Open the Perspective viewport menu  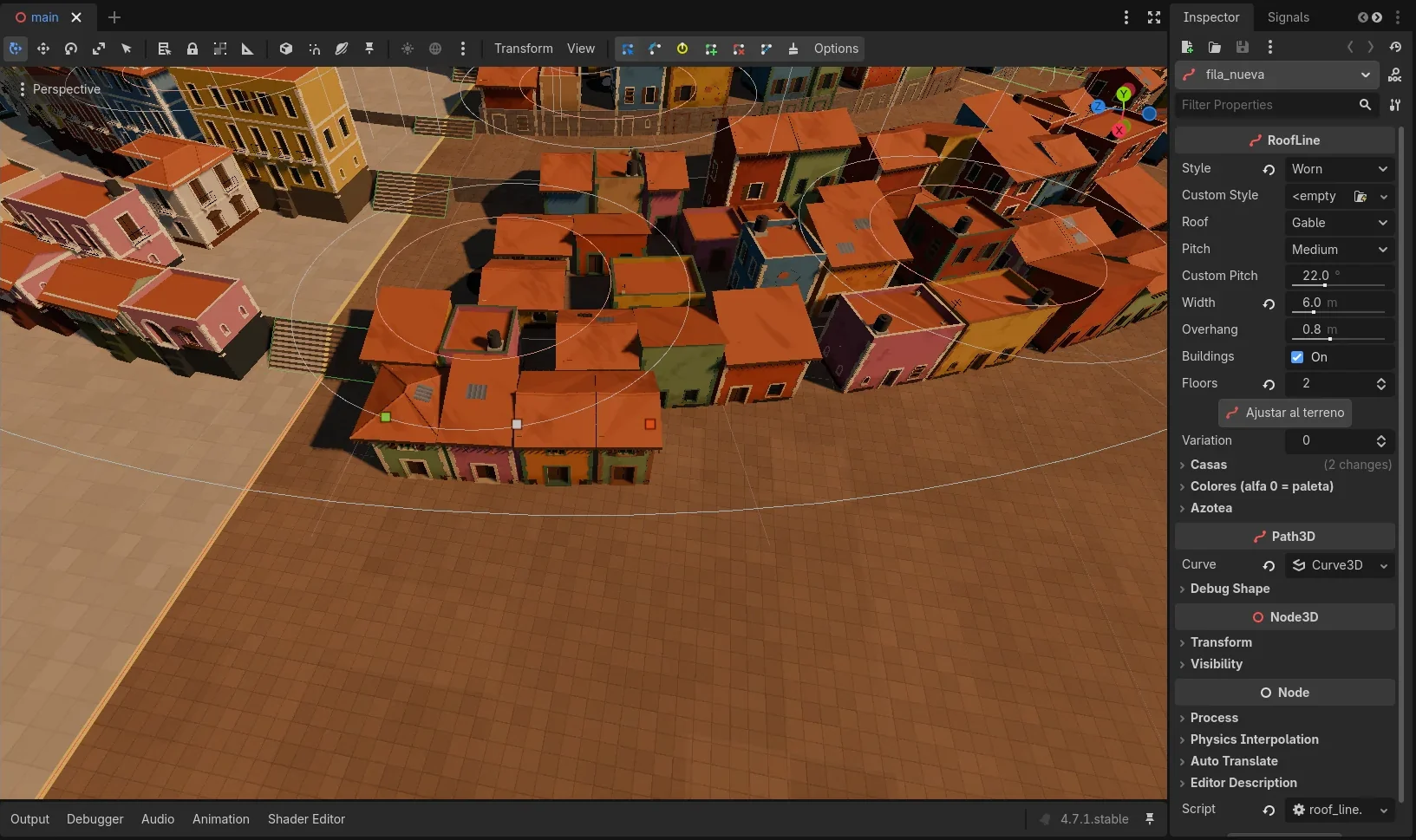click(59, 89)
